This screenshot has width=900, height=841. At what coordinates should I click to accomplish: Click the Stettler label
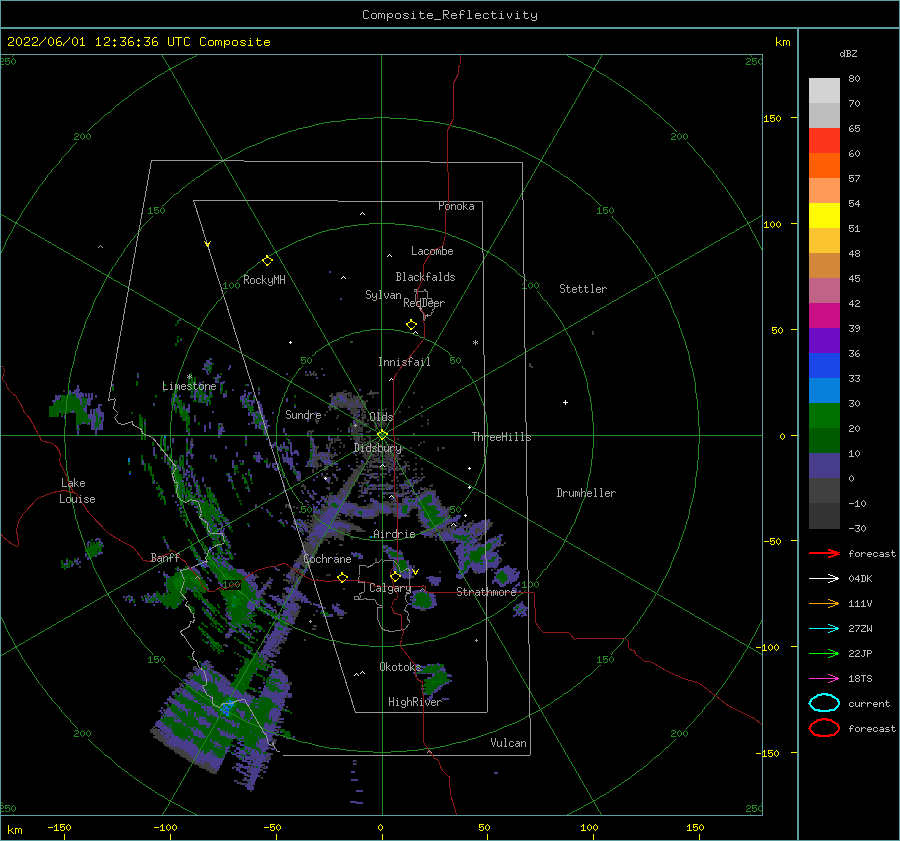click(583, 289)
